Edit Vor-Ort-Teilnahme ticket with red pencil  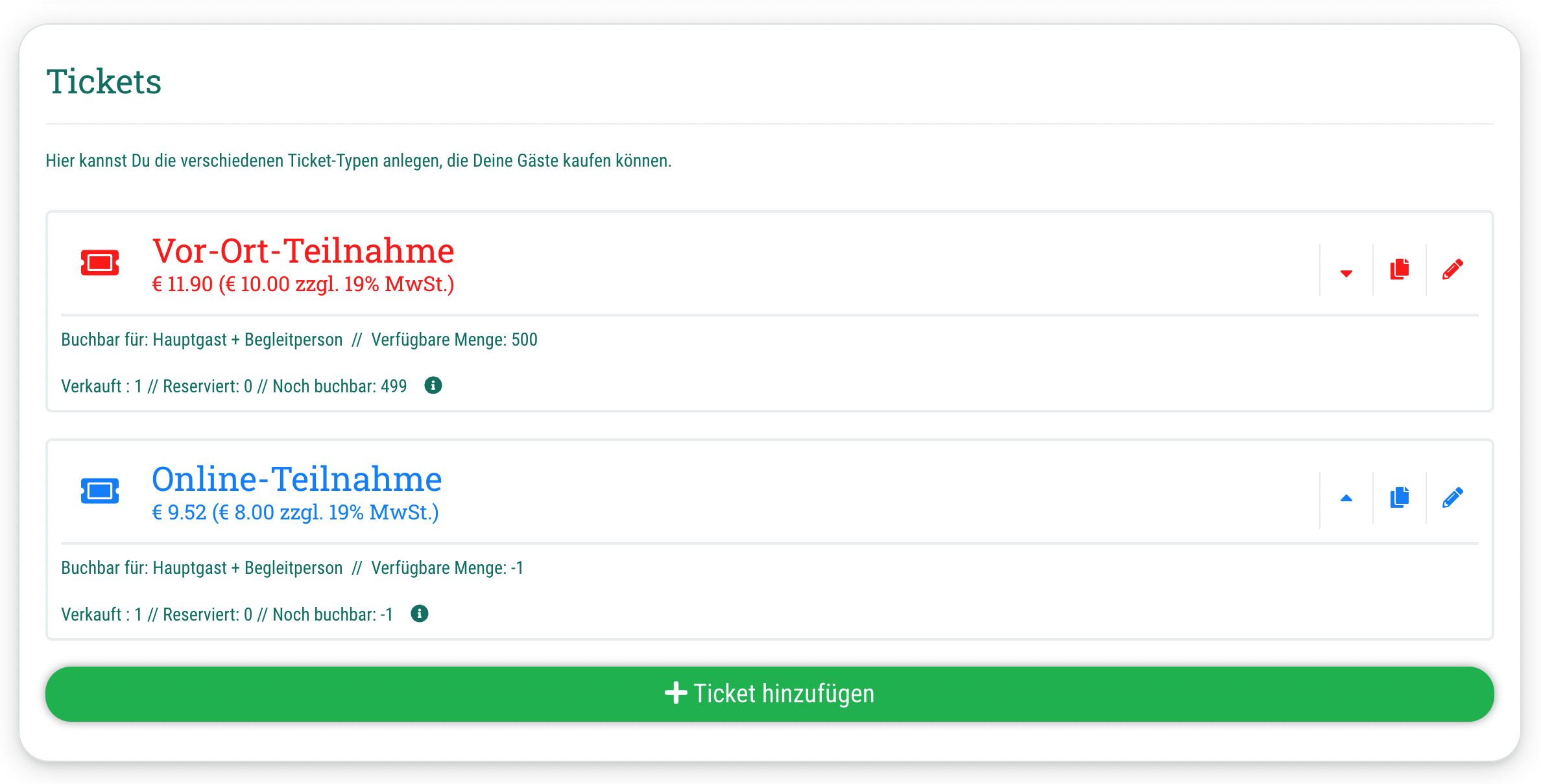1452,269
